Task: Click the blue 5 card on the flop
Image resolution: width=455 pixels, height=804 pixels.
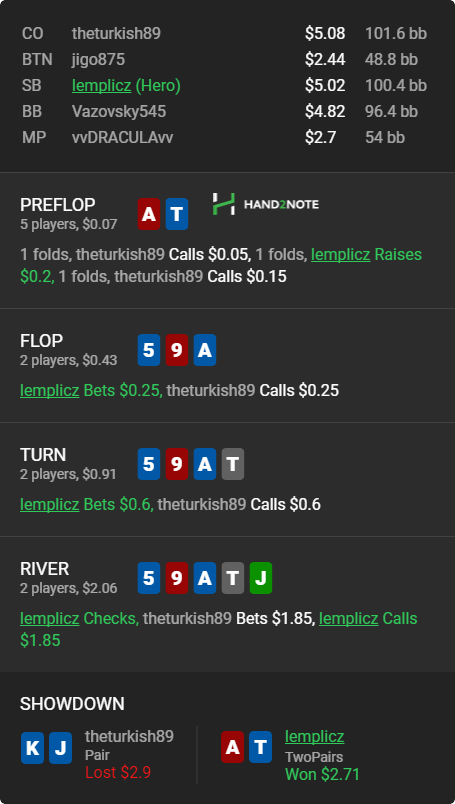Action: point(149,350)
